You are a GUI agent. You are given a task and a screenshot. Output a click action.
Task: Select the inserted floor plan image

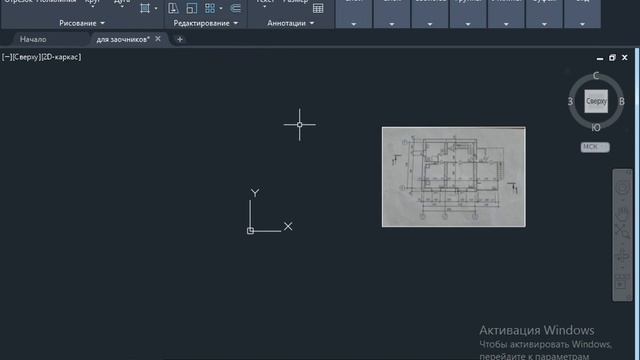454,177
